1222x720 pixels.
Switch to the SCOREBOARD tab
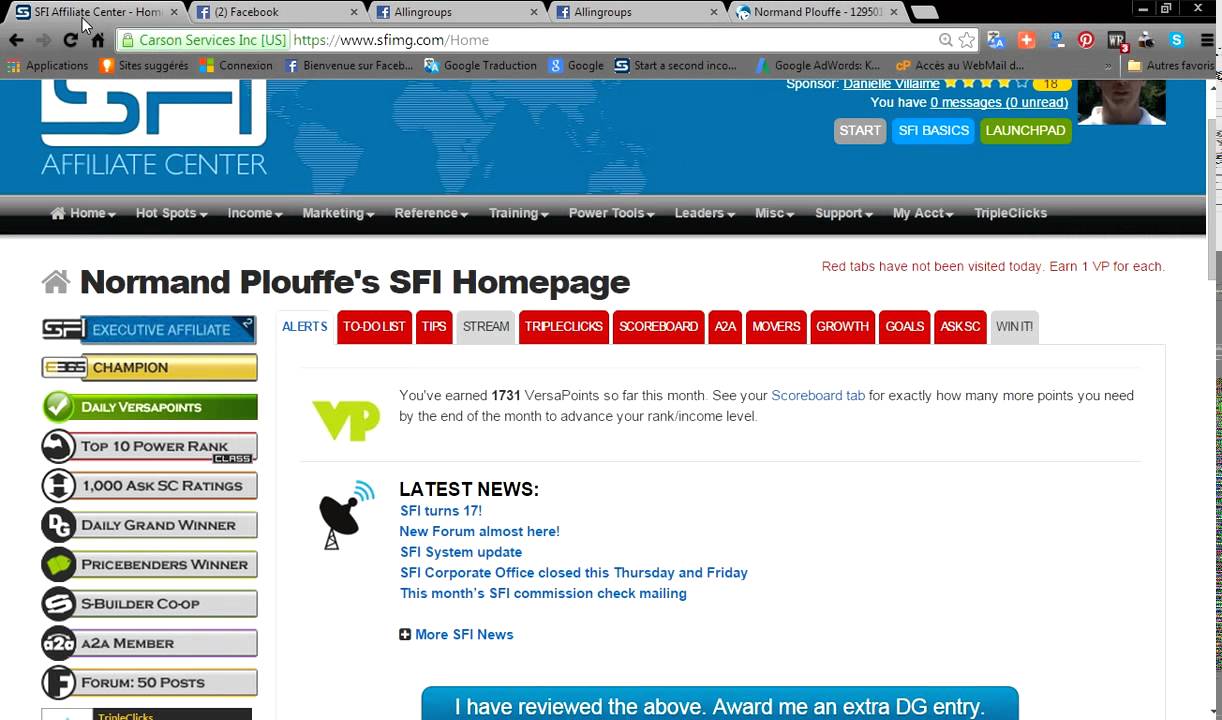coord(658,327)
